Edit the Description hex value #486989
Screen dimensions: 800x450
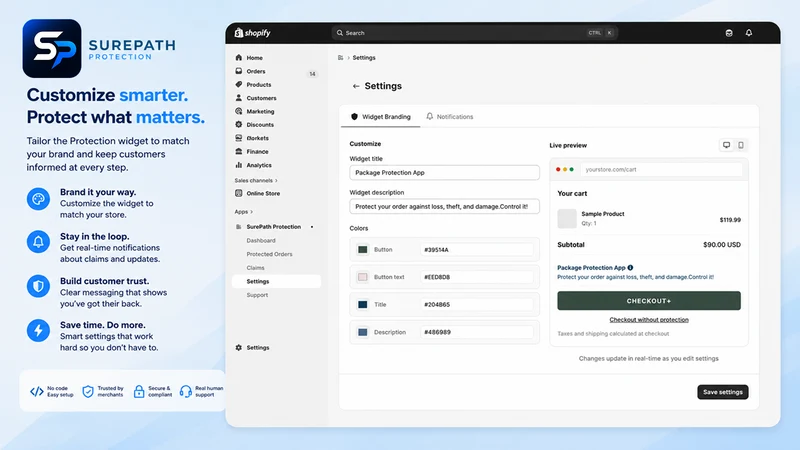[x=477, y=332]
